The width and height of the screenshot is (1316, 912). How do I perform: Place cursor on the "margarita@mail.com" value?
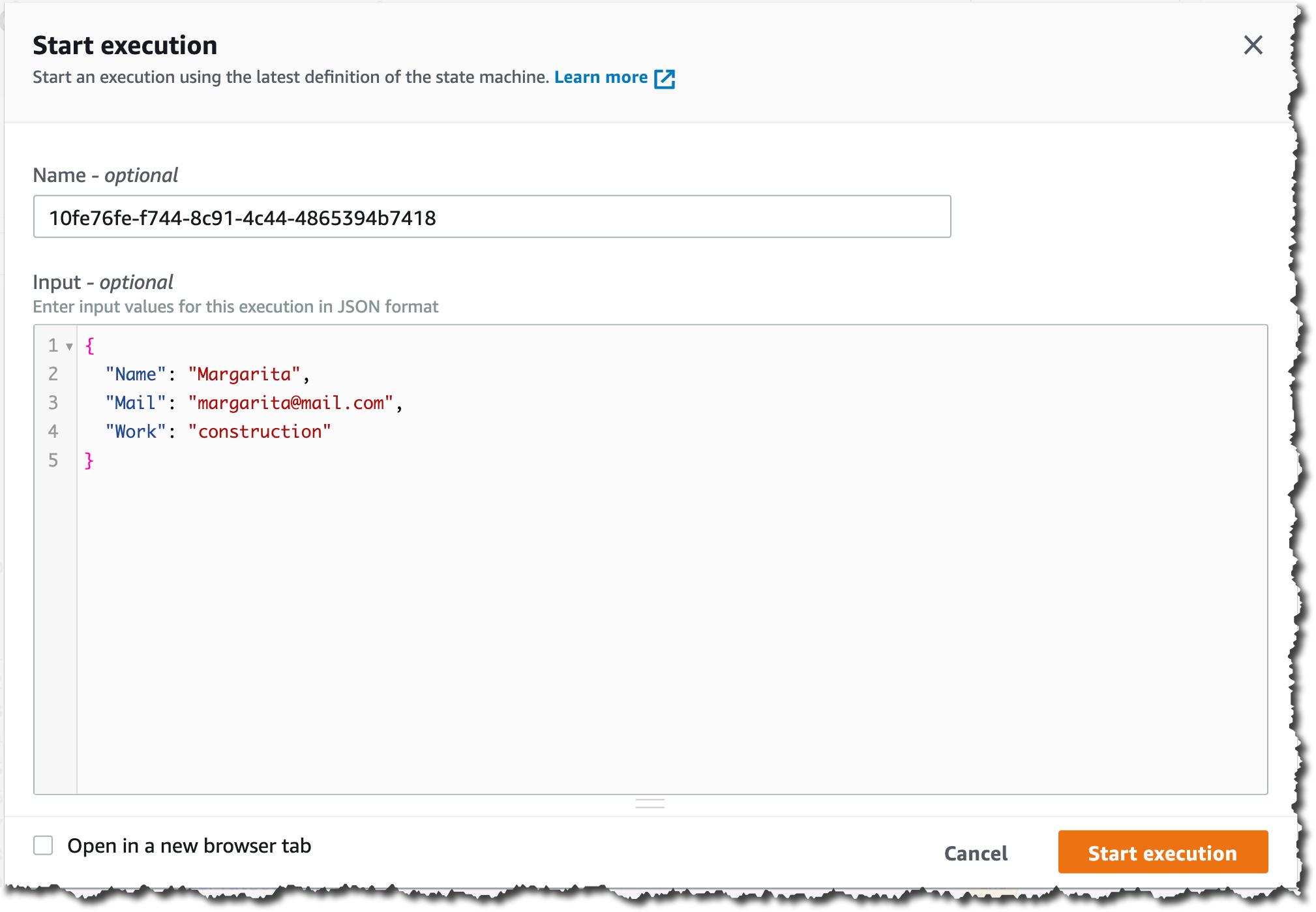(290, 403)
